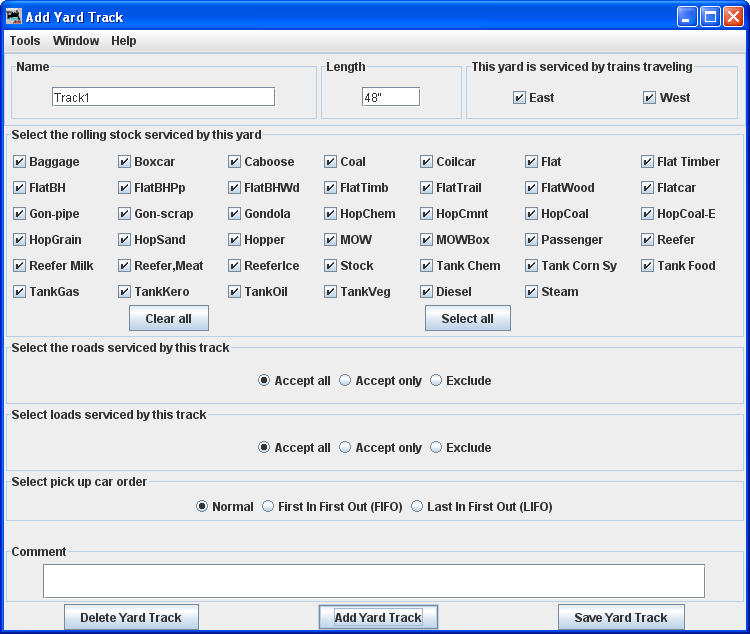Viewport: 750px width, 634px height.
Task: Toggle the Caboose checkbox
Action: [235, 162]
